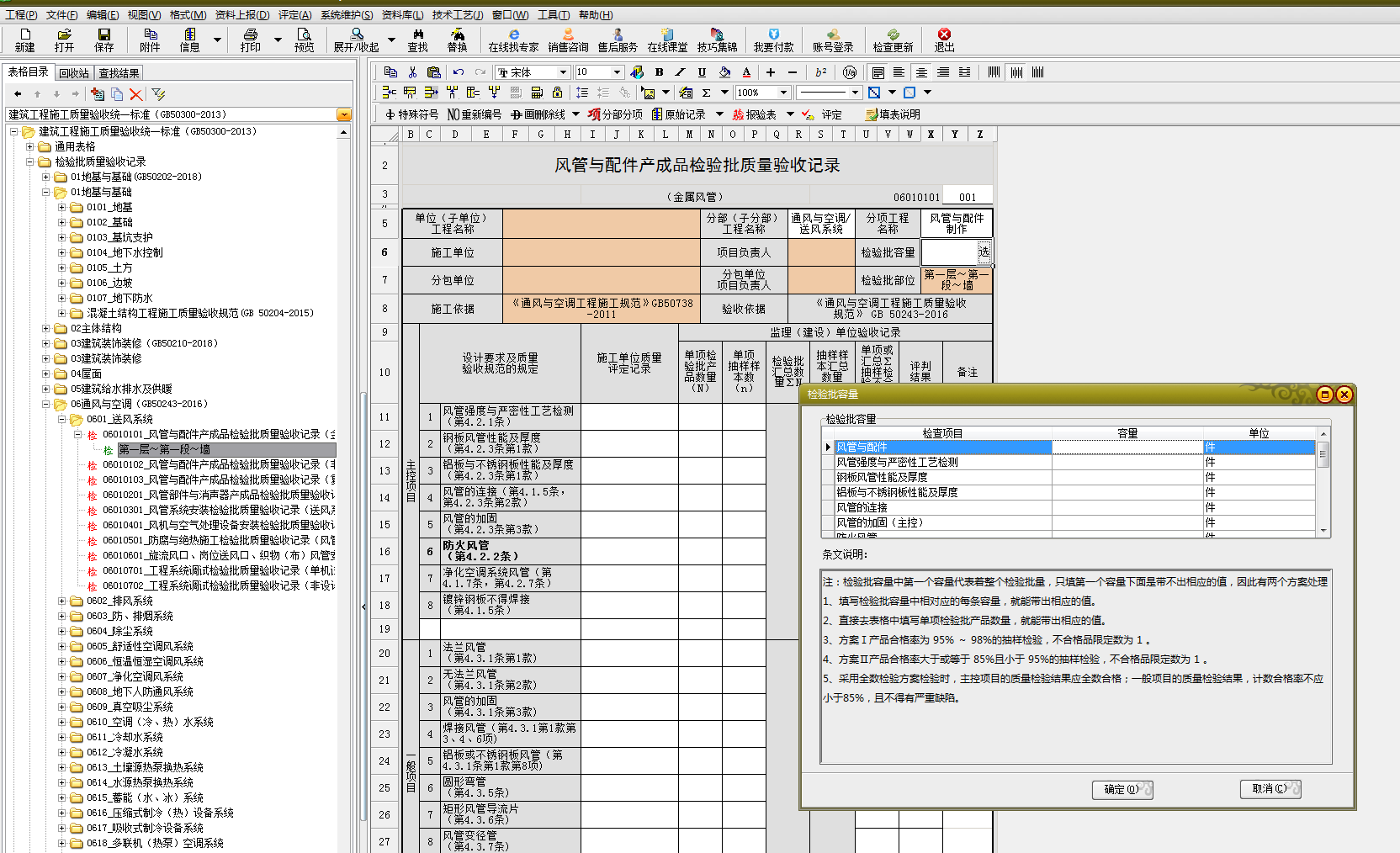This screenshot has height=853, width=1400.
Task: Open the 原始记录 dropdown arrow
Action: tap(719, 114)
